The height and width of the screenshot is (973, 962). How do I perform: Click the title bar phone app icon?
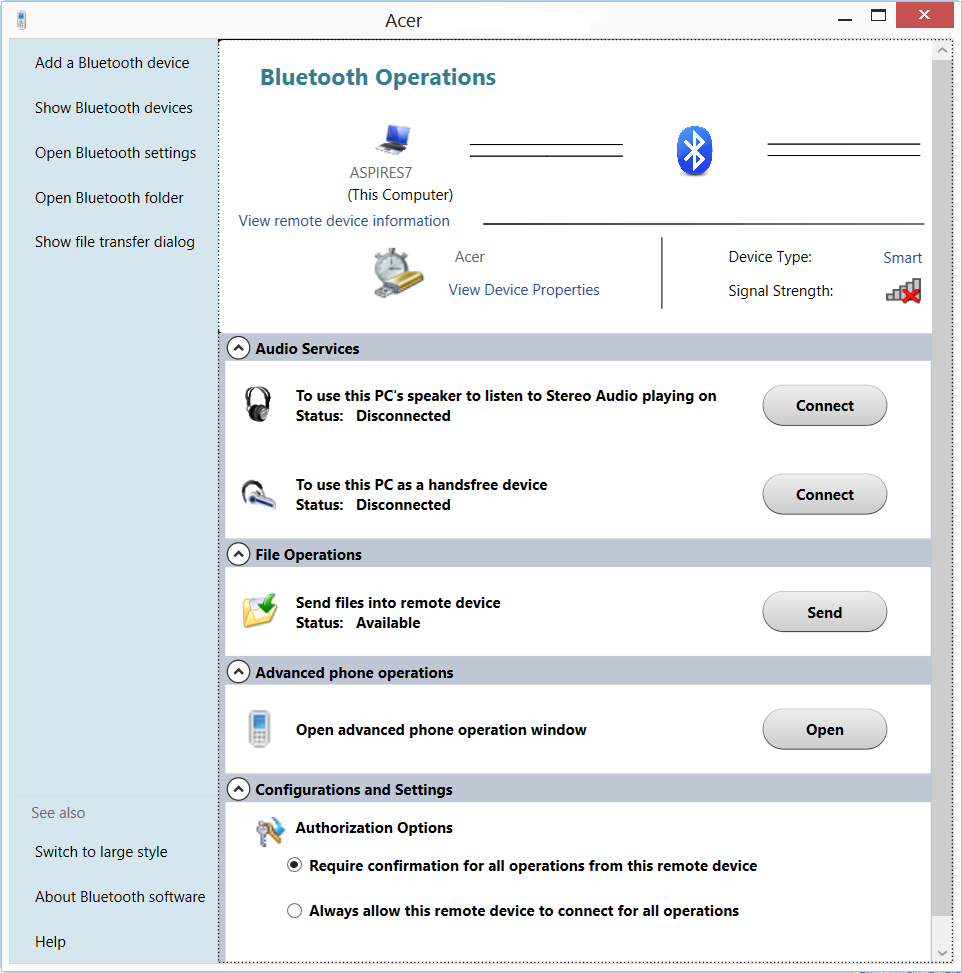pos(22,20)
